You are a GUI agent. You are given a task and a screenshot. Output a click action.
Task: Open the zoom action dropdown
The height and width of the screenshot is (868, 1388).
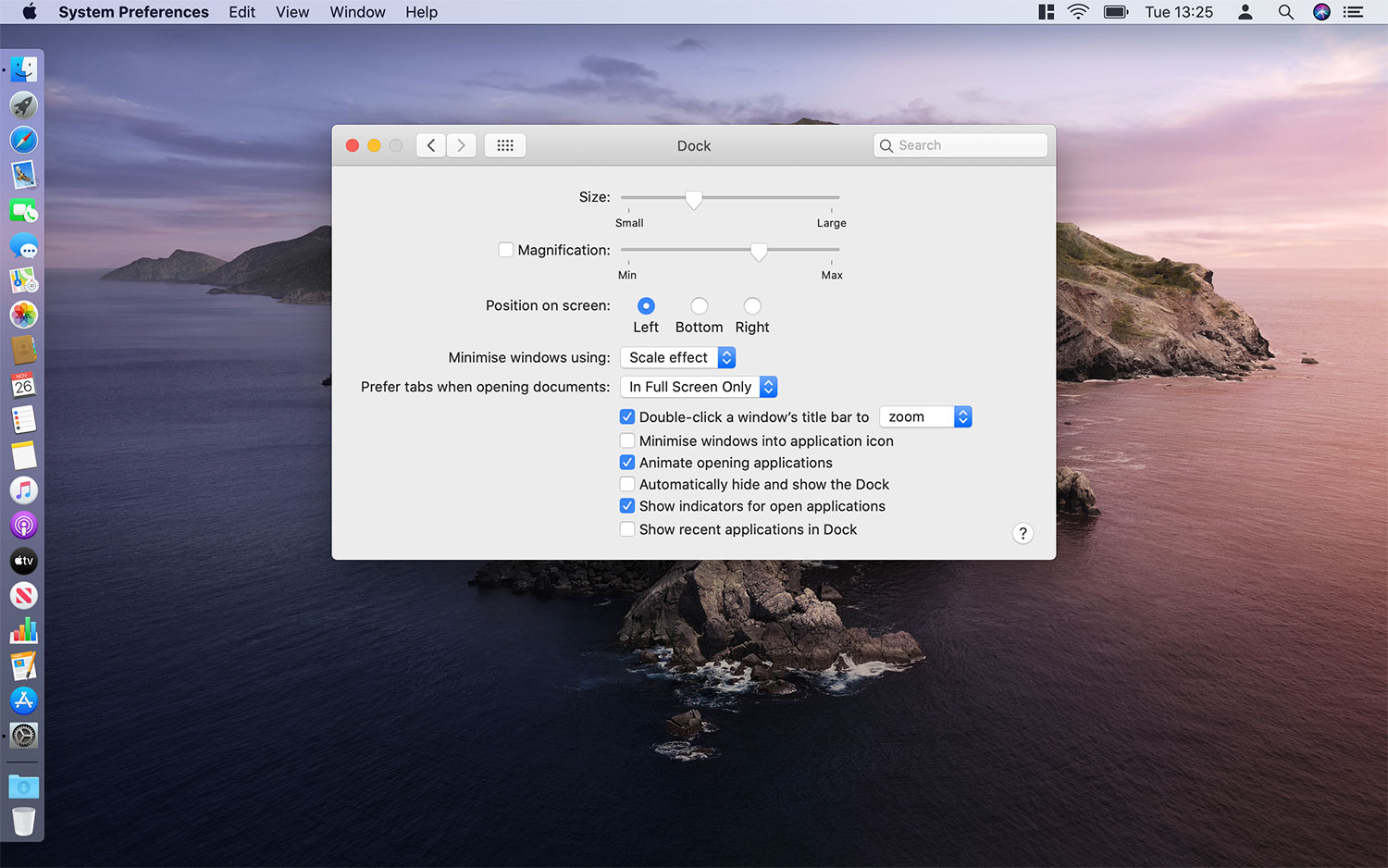pos(925,417)
